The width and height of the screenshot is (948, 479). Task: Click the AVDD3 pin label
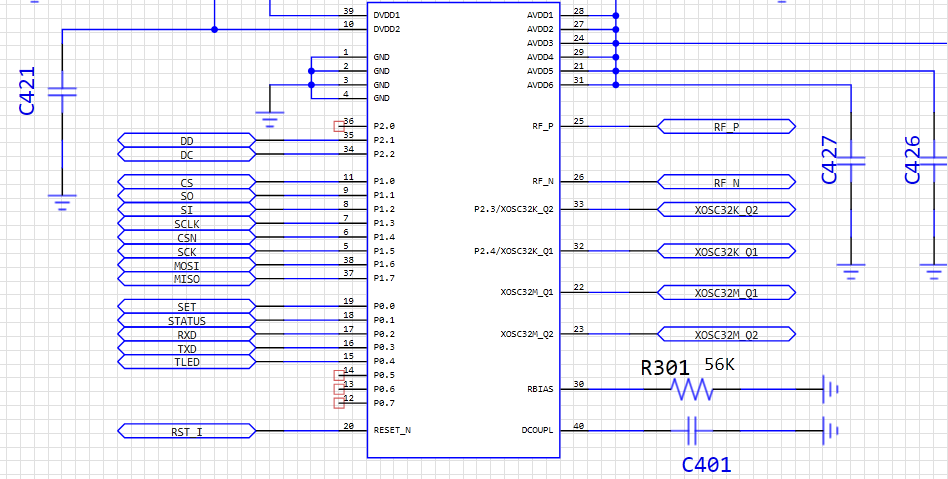pos(540,43)
